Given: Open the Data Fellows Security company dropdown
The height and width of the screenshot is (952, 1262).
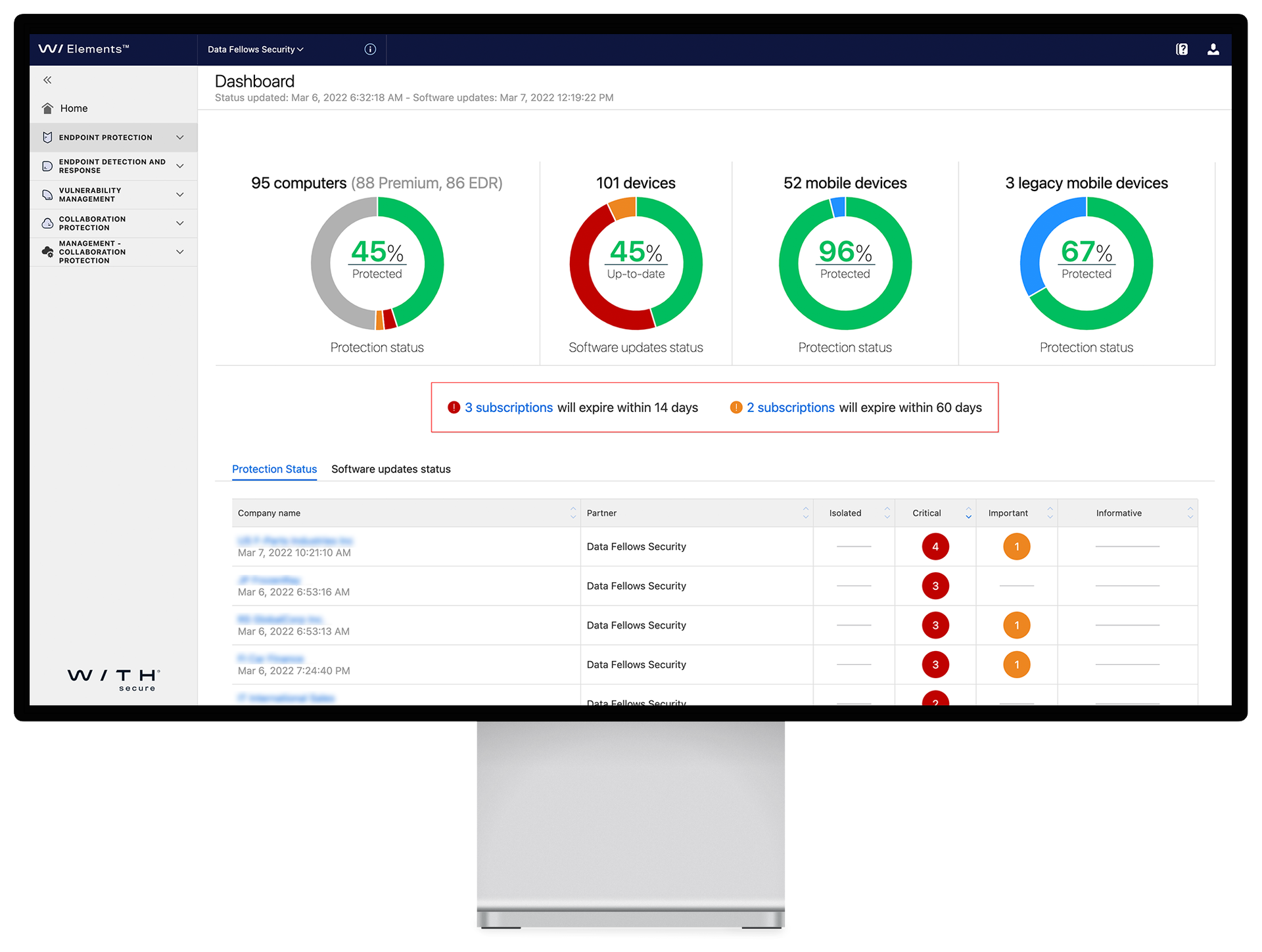Looking at the screenshot, I should point(254,49).
